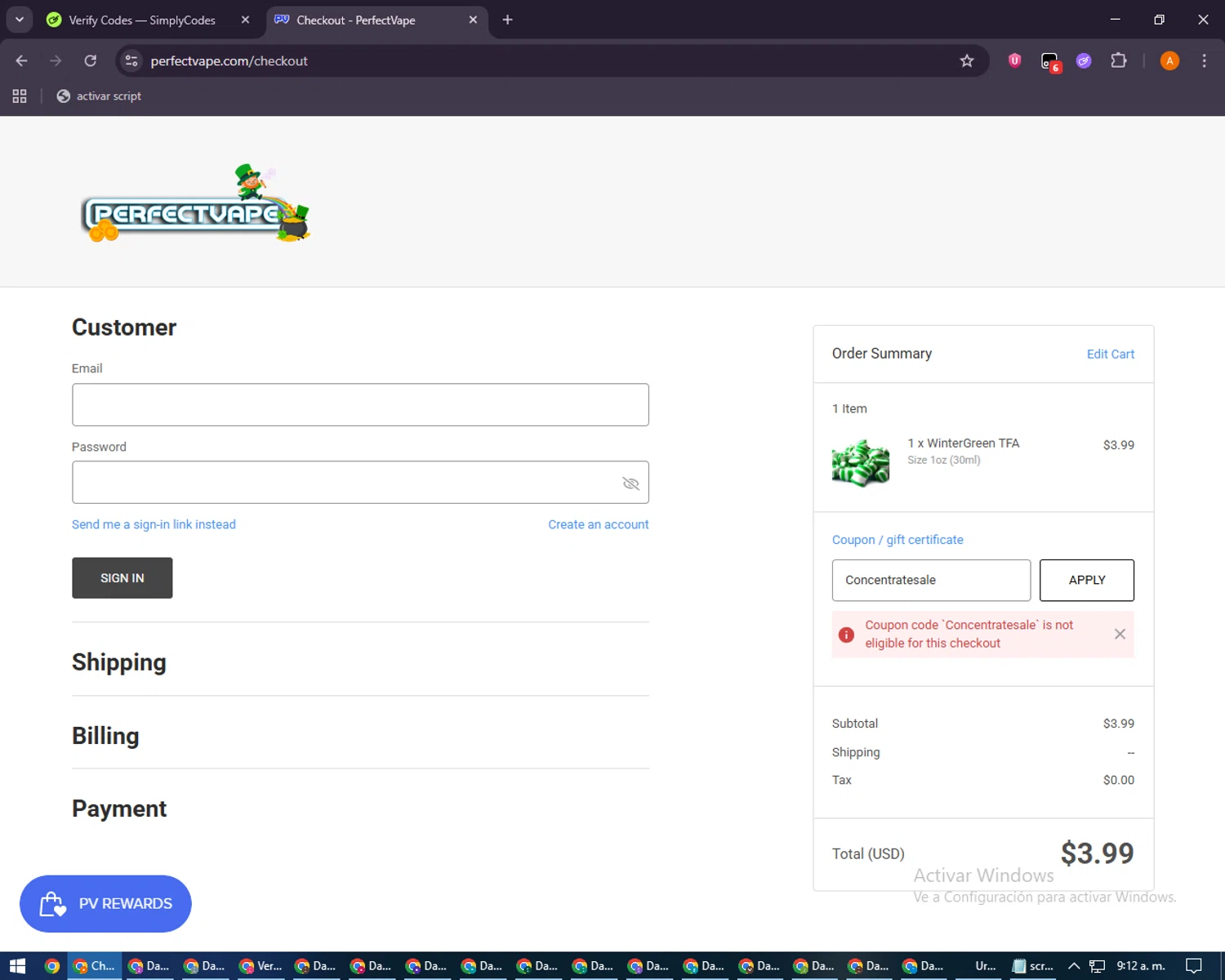
Task: Open the apps grid in the bookmarks bar
Action: click(20, 96)
